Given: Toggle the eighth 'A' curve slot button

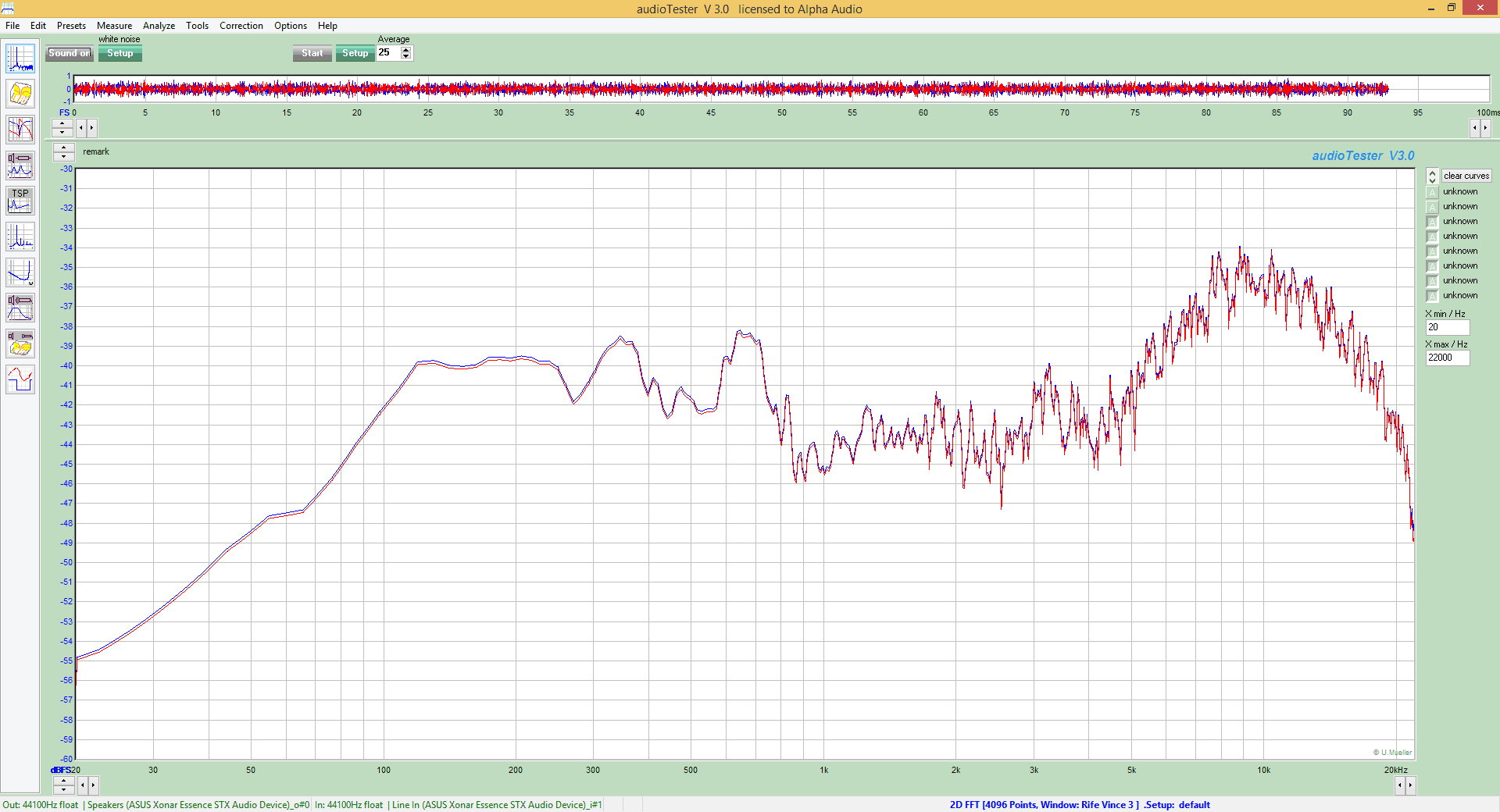Looking at the screenshot, I should pos(1432,296).
